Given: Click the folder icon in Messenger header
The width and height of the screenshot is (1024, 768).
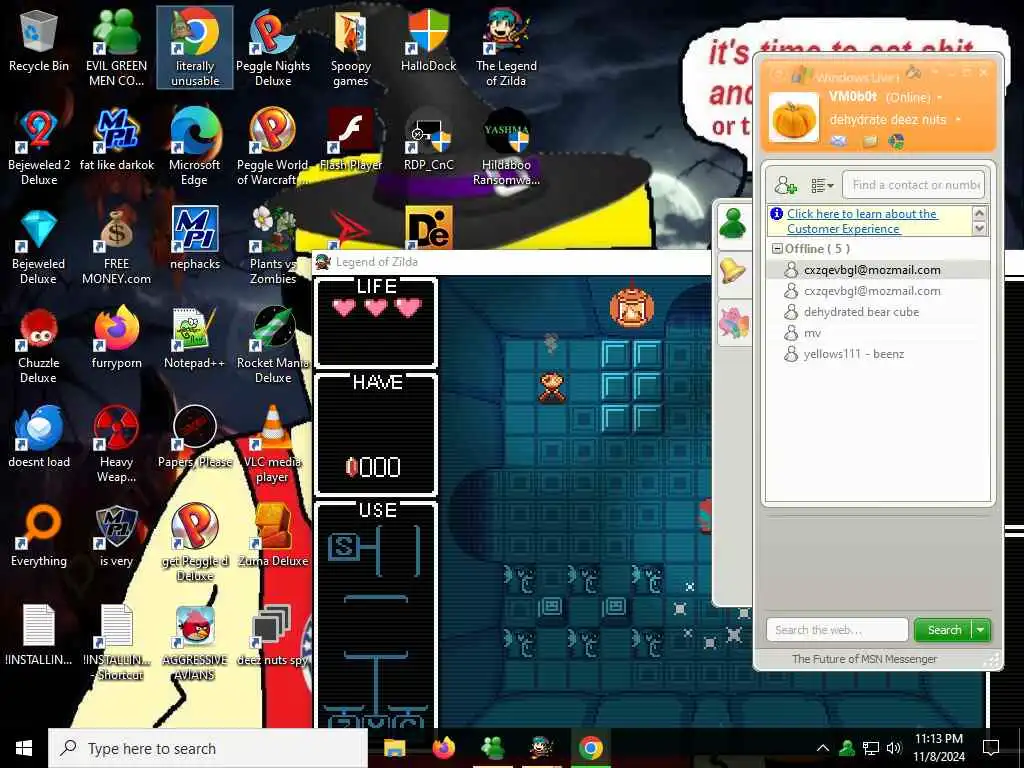Looking at the screenshot, I should click(869, 140).
